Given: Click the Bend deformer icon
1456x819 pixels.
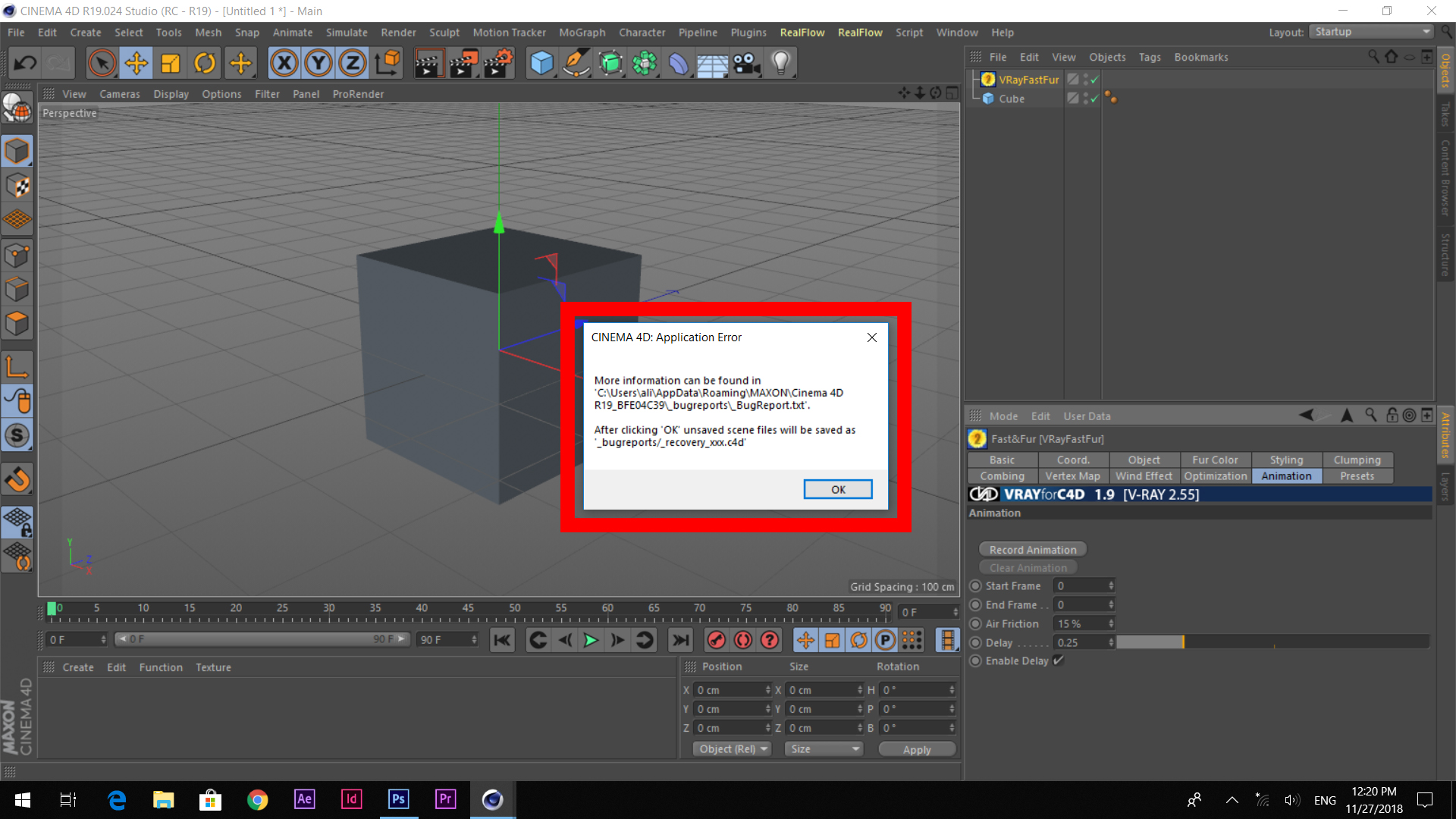Looking at the screenshot, I should click(679, 64).
